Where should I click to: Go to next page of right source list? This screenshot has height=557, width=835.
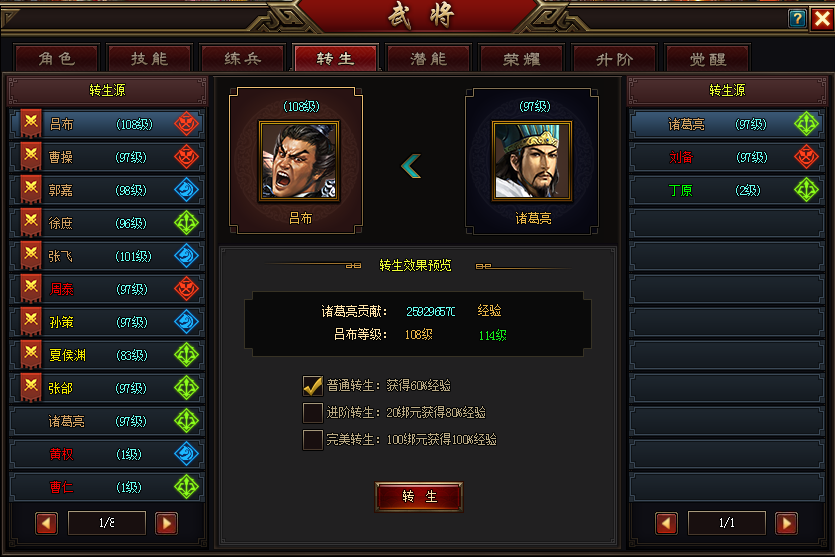[787, 523]
